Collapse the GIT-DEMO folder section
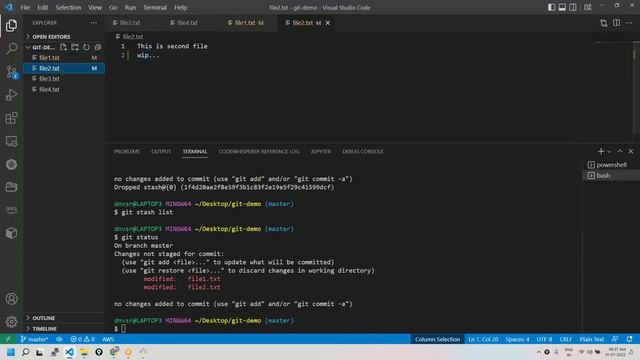Screen dimensions: 640x360 40,47
